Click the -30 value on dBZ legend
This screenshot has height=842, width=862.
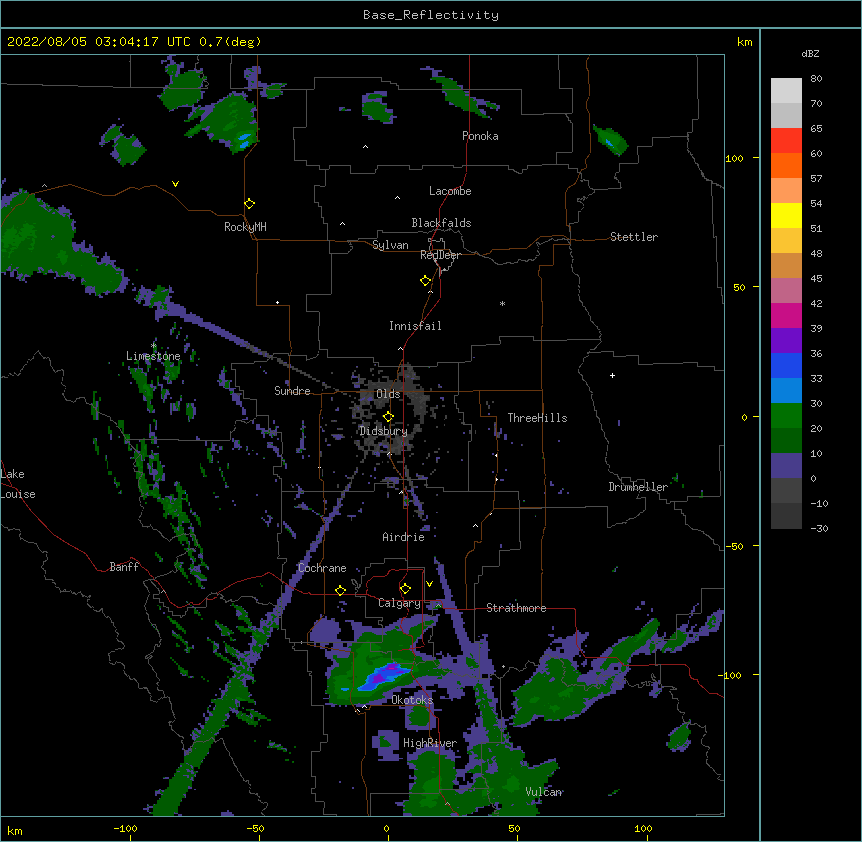click(819, 529)
